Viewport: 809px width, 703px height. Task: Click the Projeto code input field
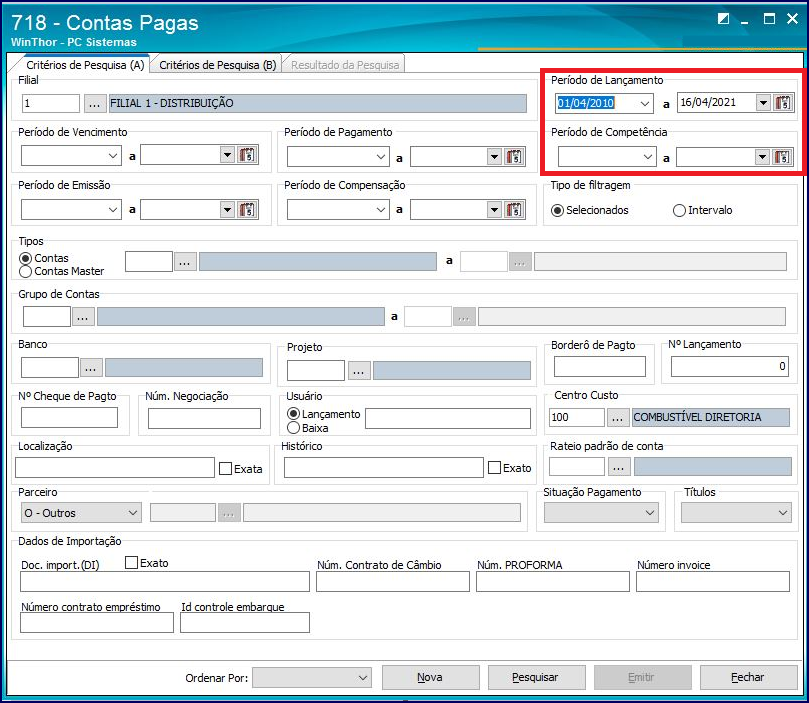(316, 370)
